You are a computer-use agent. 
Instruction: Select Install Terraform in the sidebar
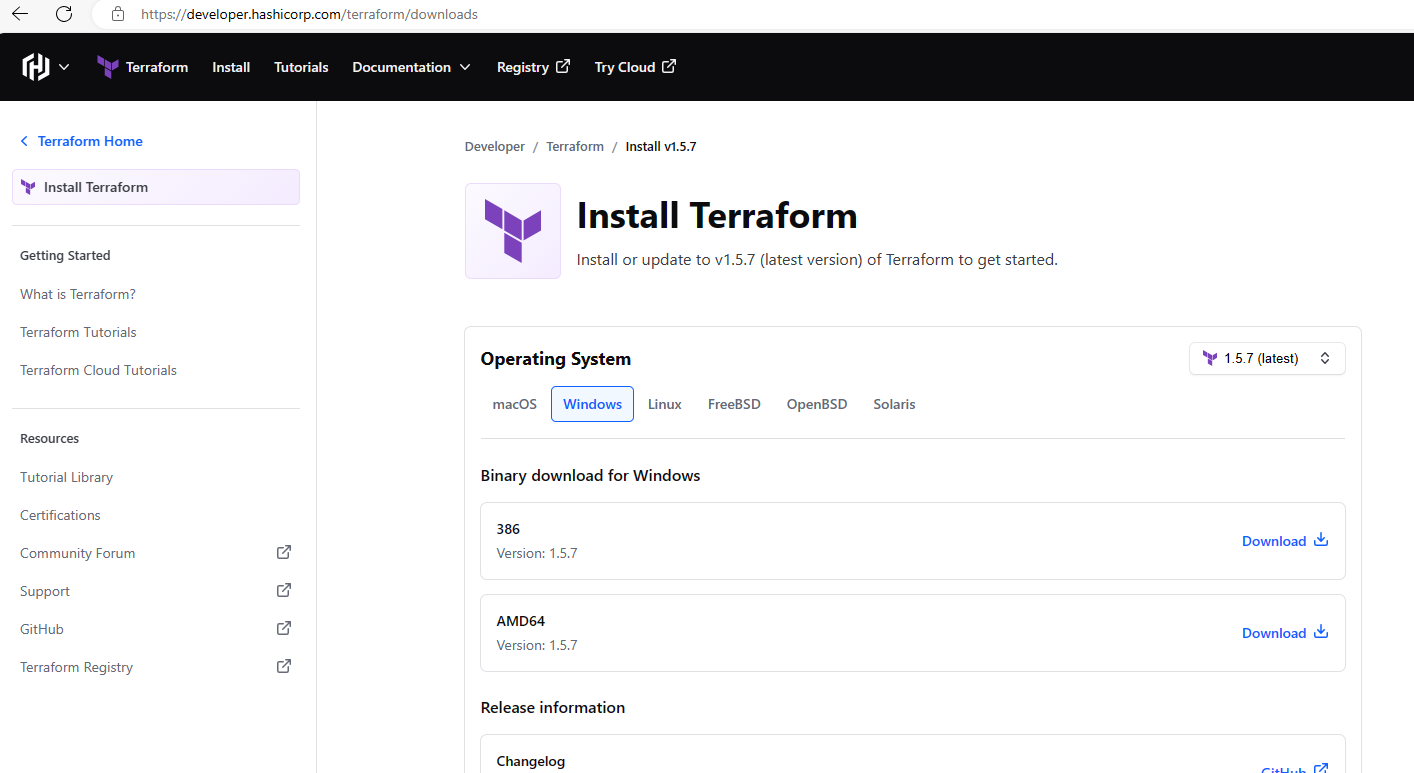[x=156, y=187]
